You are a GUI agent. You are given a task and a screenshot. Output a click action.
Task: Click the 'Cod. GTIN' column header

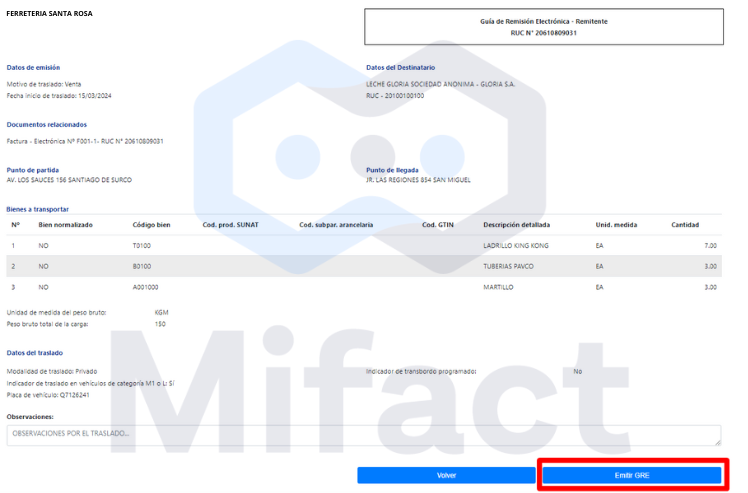click(x=438, y=225)
